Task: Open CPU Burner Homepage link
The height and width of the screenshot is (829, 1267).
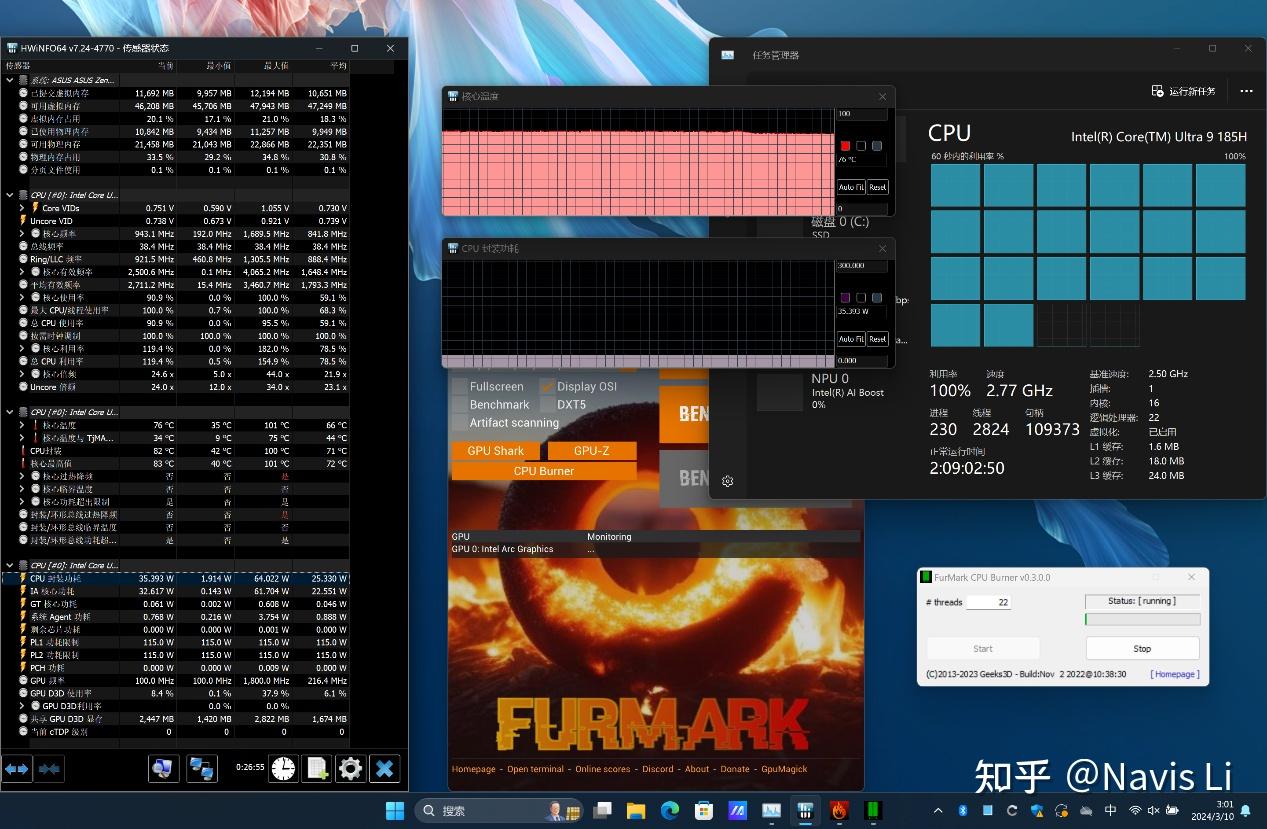Action: tap(1175, 674)
